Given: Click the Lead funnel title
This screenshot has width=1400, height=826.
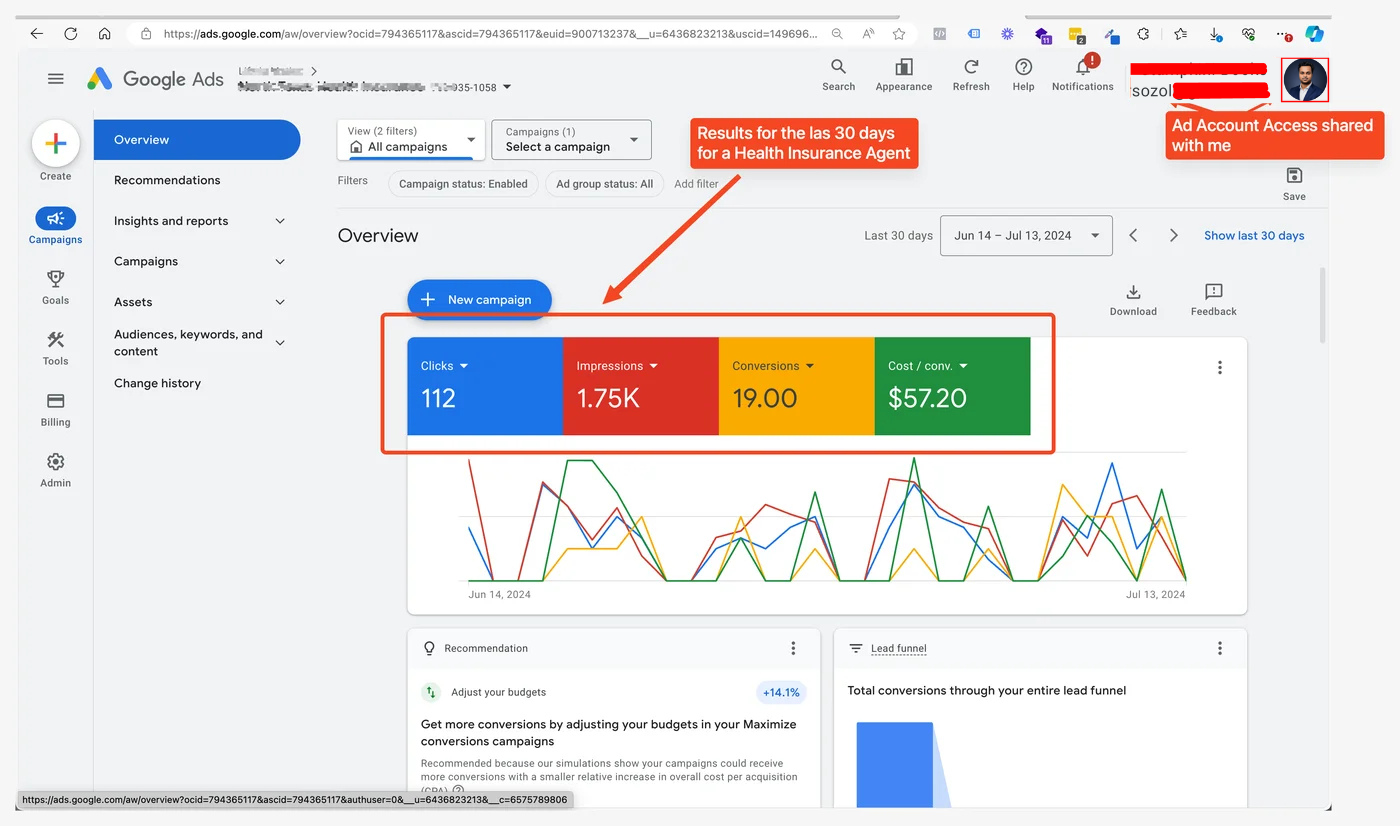Looking at the screenshot, I should coord(898,648).
